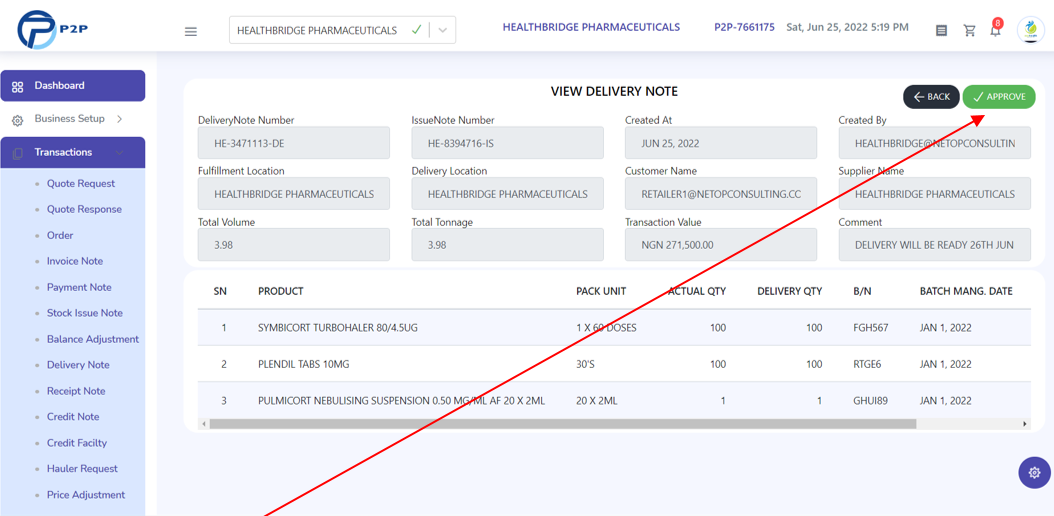Click the Dashboard grid icon
This screenshot has height=516, width=1054.
[18, 86]
